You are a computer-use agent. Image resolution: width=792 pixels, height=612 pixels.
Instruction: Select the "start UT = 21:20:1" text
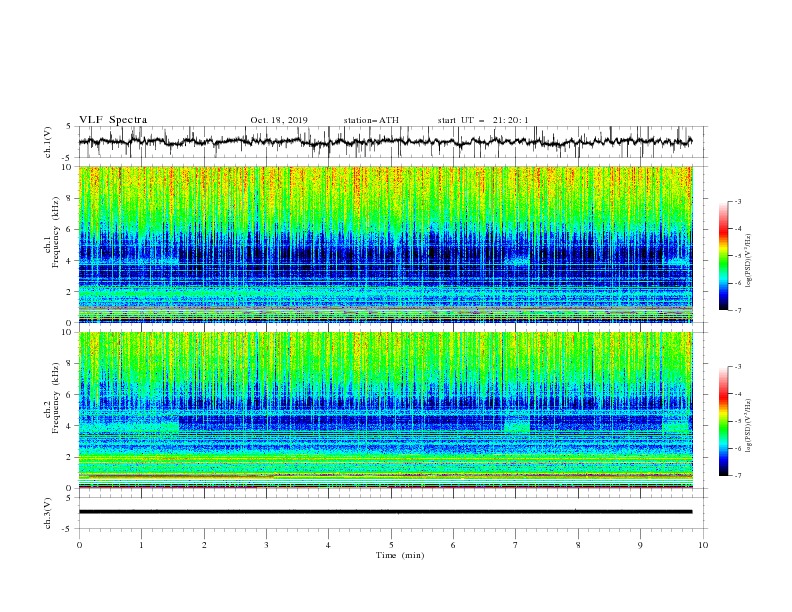coord(483,120)
